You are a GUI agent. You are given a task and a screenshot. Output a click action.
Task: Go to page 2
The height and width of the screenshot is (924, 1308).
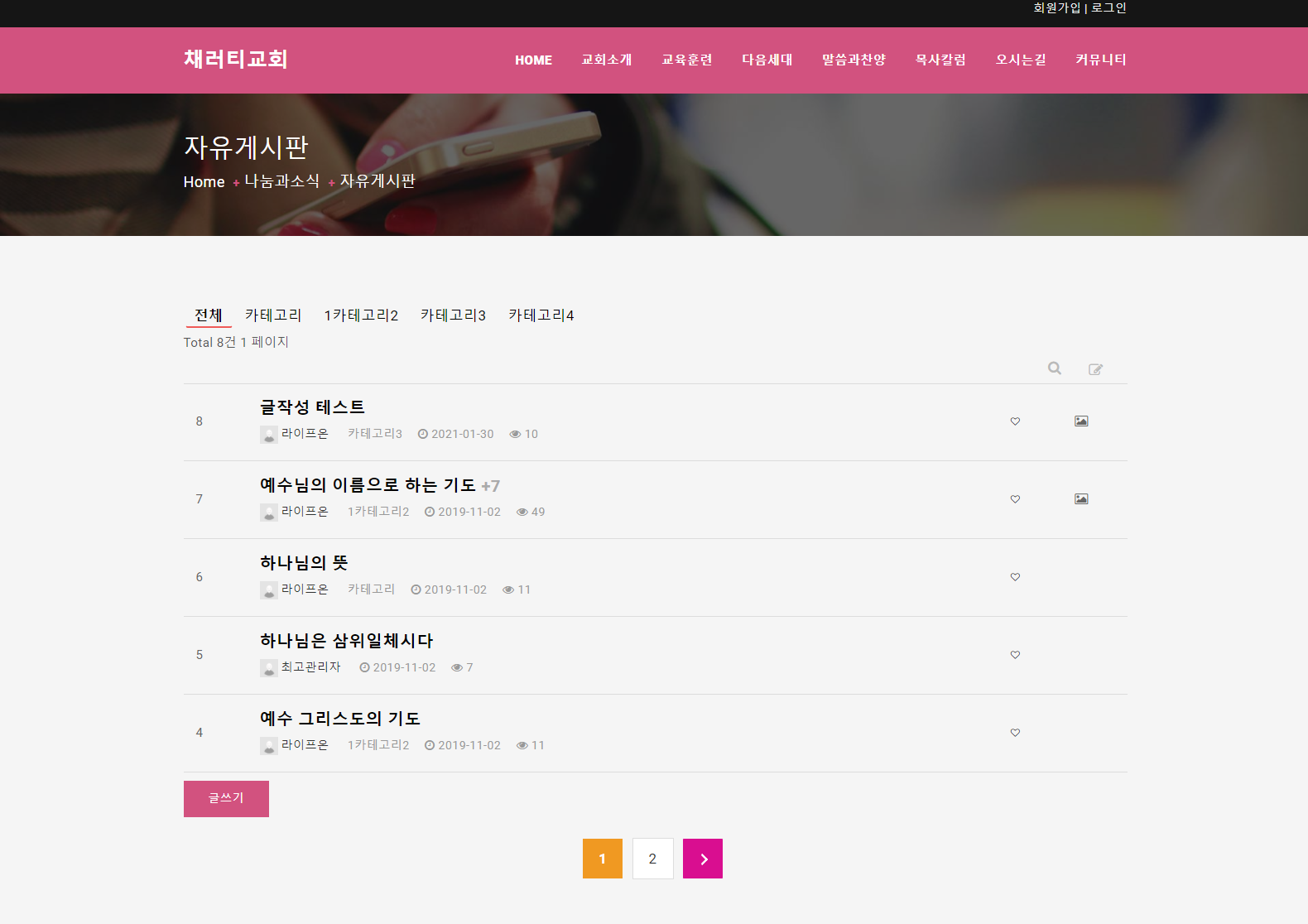(652, 859)
